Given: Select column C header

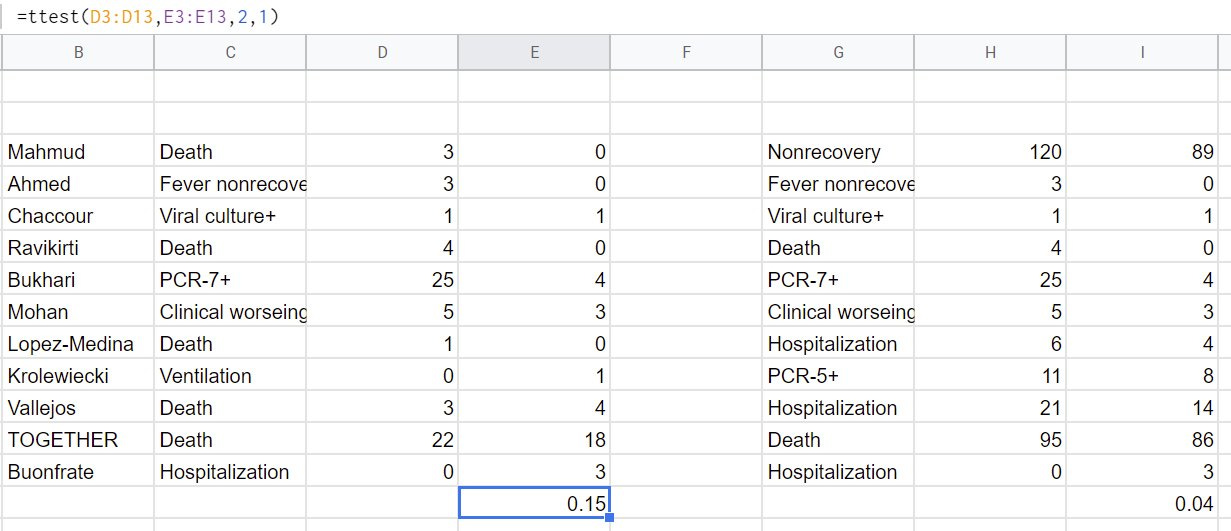Looking at the screenshot, I should tap(230, 53).
